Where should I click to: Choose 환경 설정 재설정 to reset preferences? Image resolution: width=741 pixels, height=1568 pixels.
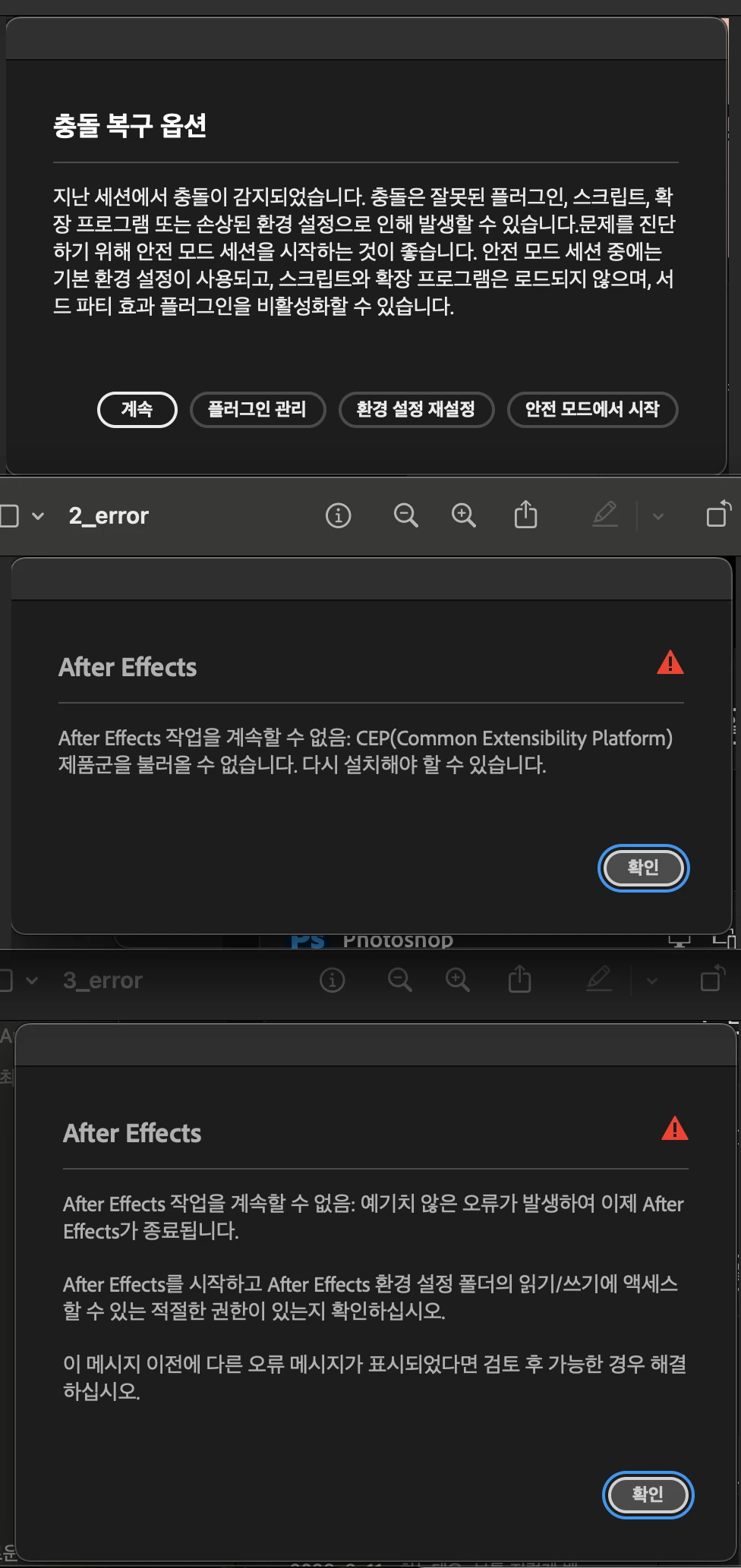416,410
